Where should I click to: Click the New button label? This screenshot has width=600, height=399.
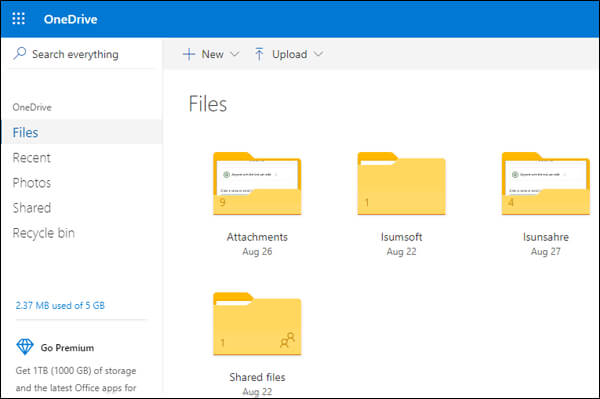(212, 54)
